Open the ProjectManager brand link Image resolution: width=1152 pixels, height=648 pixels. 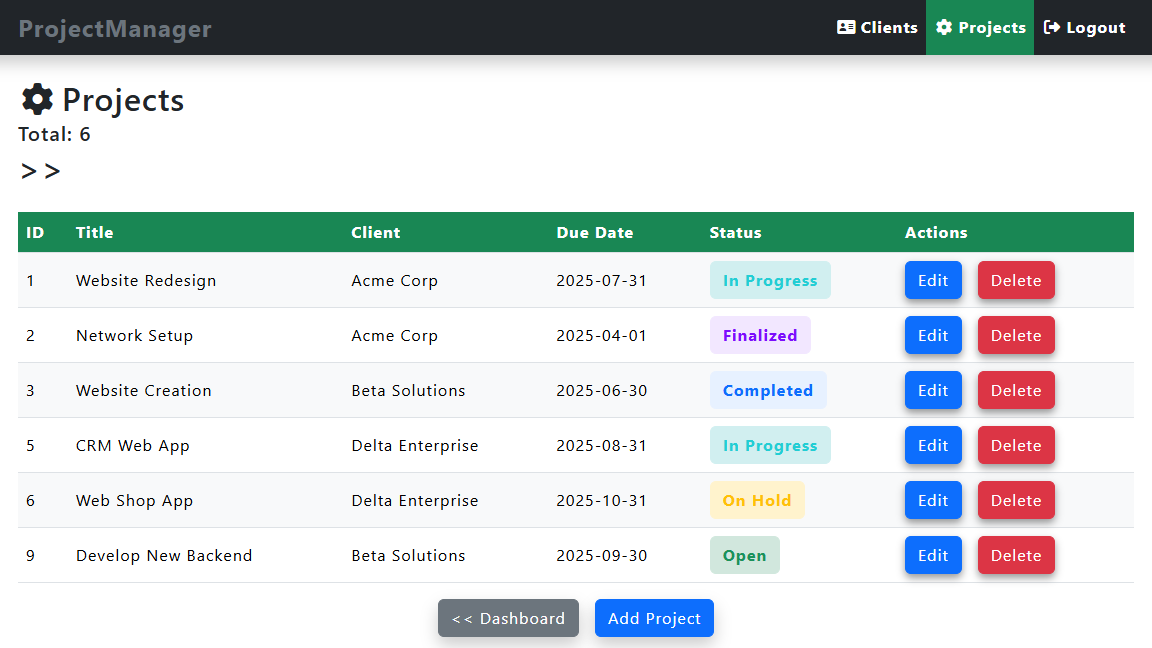pyautogui.click(x=115, y=28)
